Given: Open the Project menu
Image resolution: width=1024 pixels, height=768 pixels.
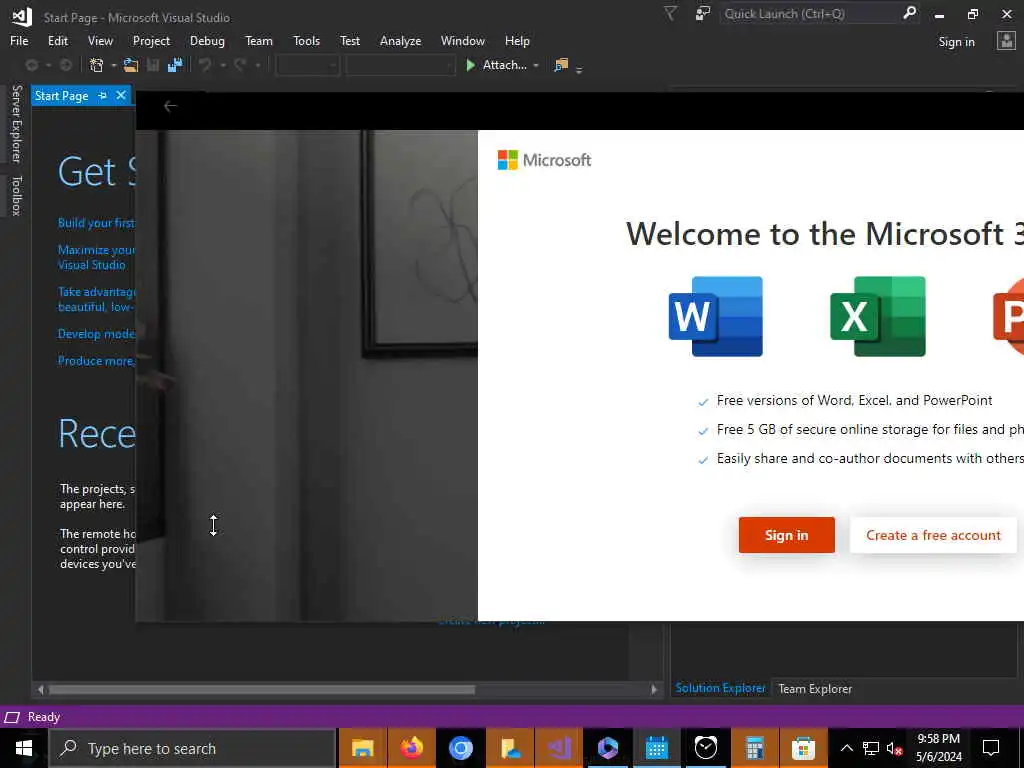Looking at the screenshot, I should click(x=151, y=40).
